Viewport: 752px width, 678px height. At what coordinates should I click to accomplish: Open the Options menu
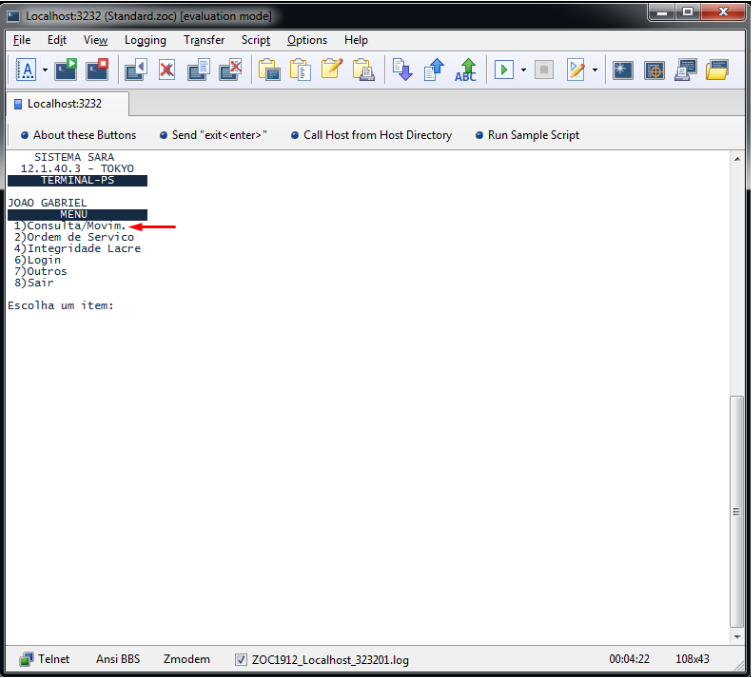(x=307, y=40)
